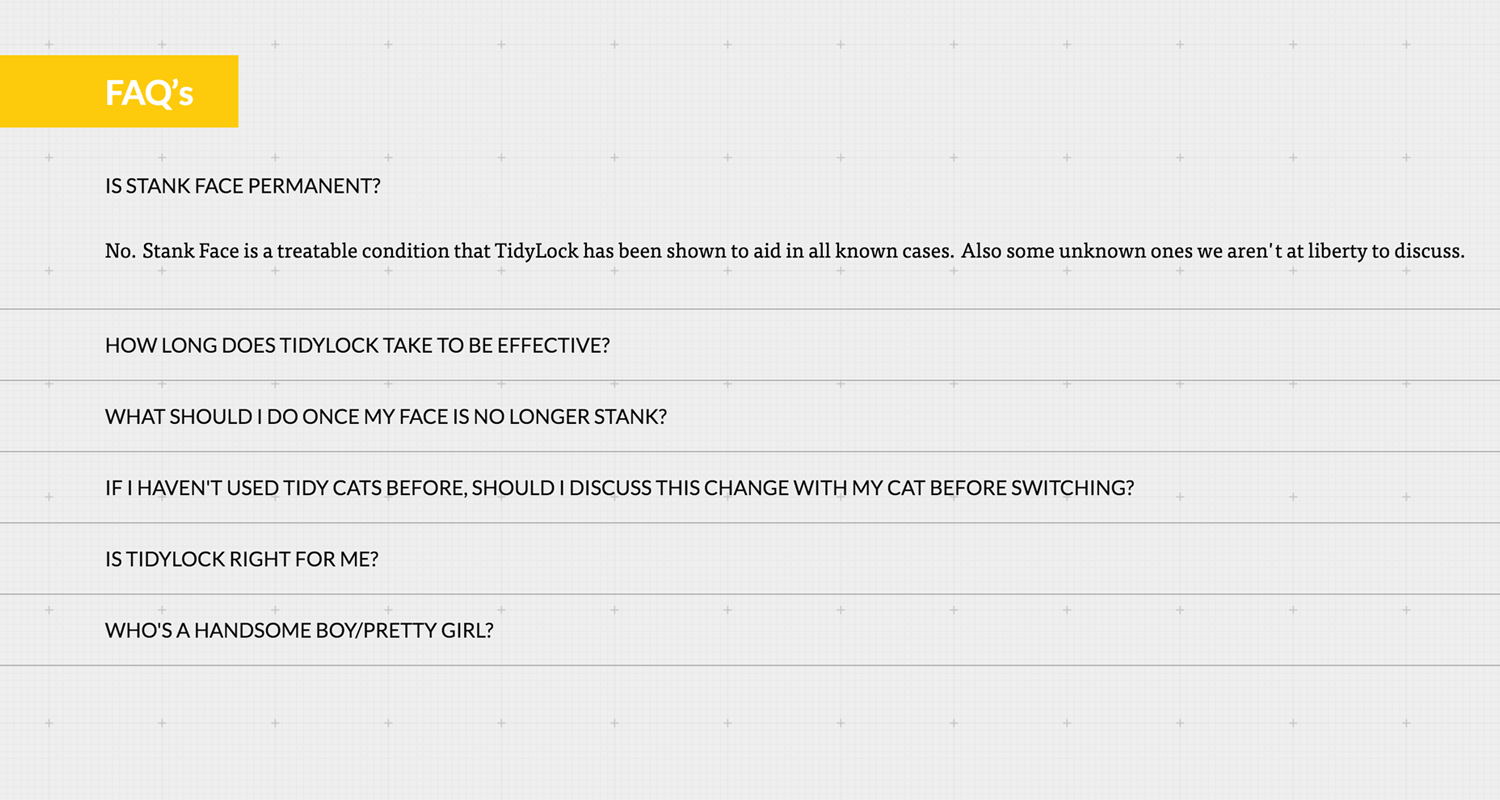Click the 'FAQ's' title text

(149, 93)
